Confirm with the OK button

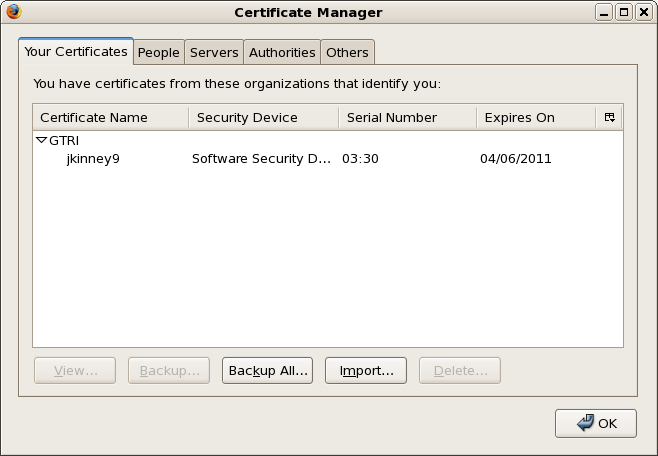point(596,423)
